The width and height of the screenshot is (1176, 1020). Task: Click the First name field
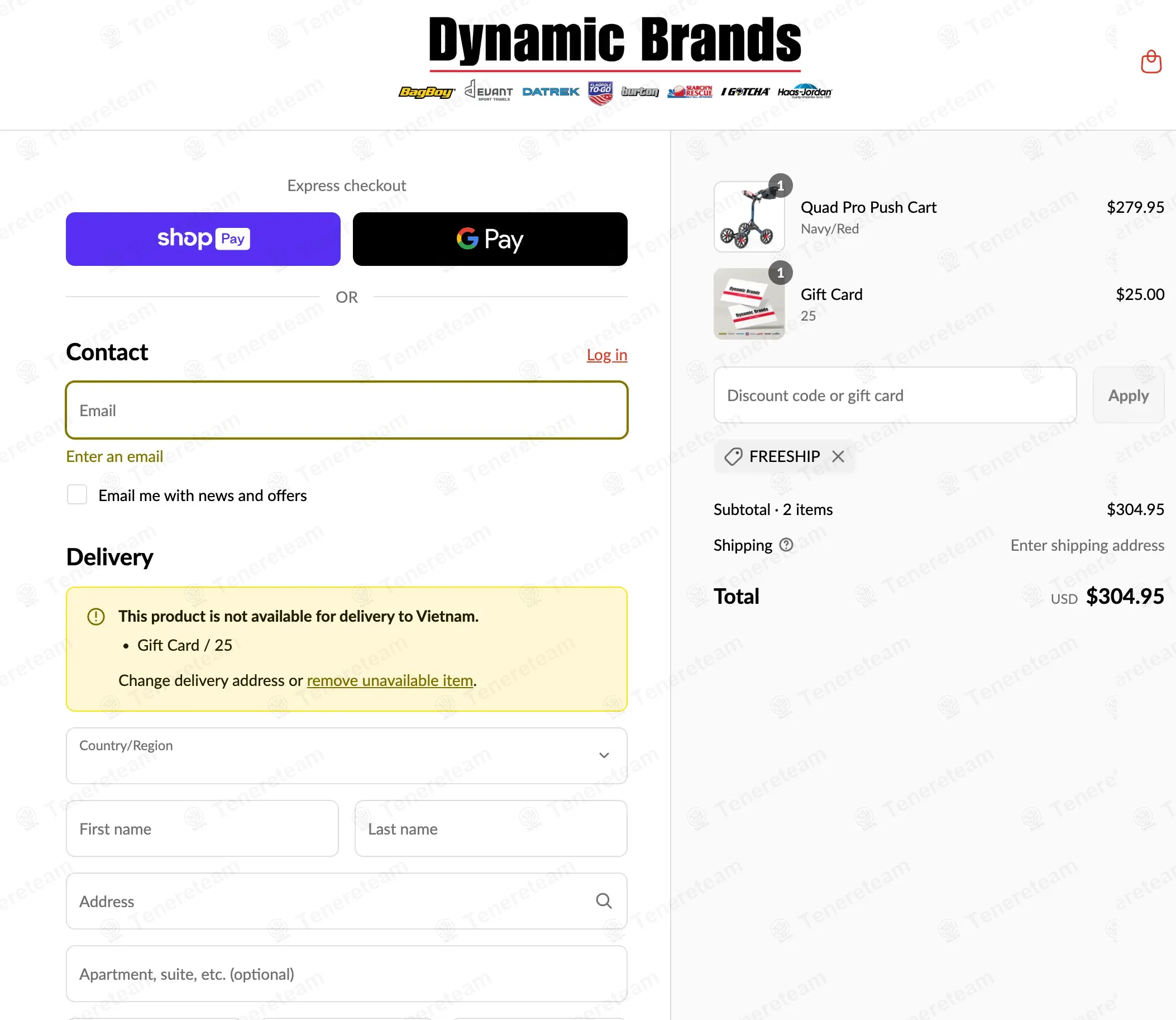click(202, 828)
